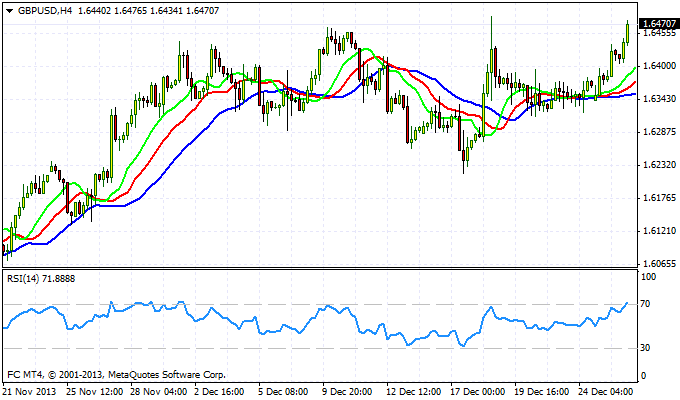Image resolution: width=680 pixels, height=400 pixels.
Task: Click the 21 Nov 2013 date label
Action: [x=30, y=391]
